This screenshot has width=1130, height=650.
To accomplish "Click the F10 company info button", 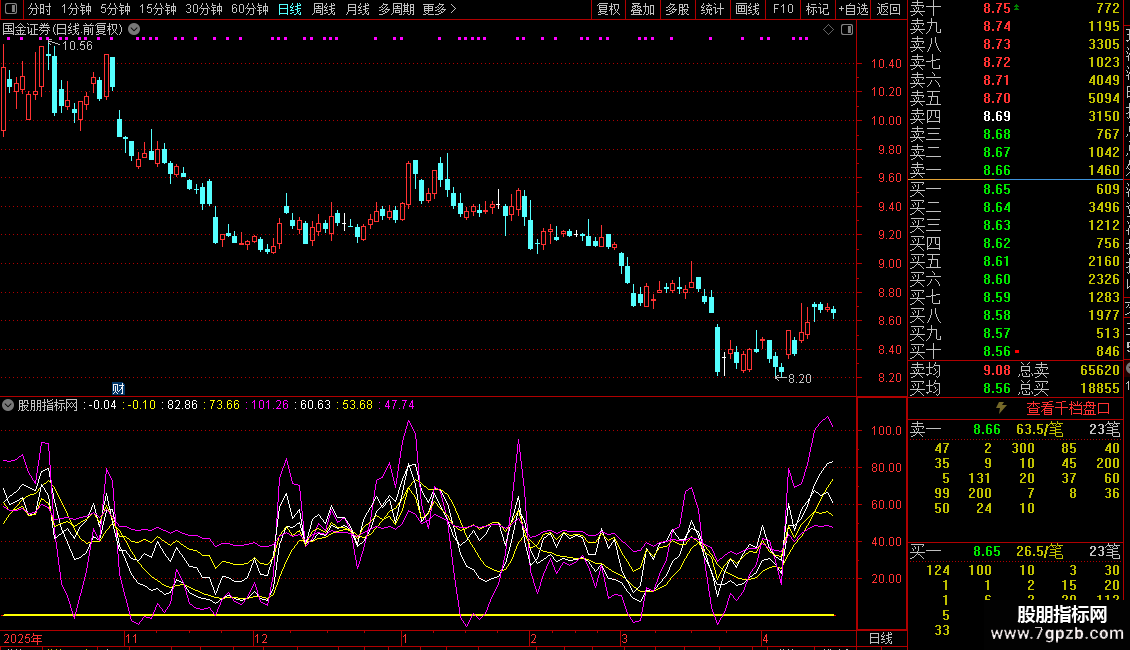I will click(x=783, y=9).
